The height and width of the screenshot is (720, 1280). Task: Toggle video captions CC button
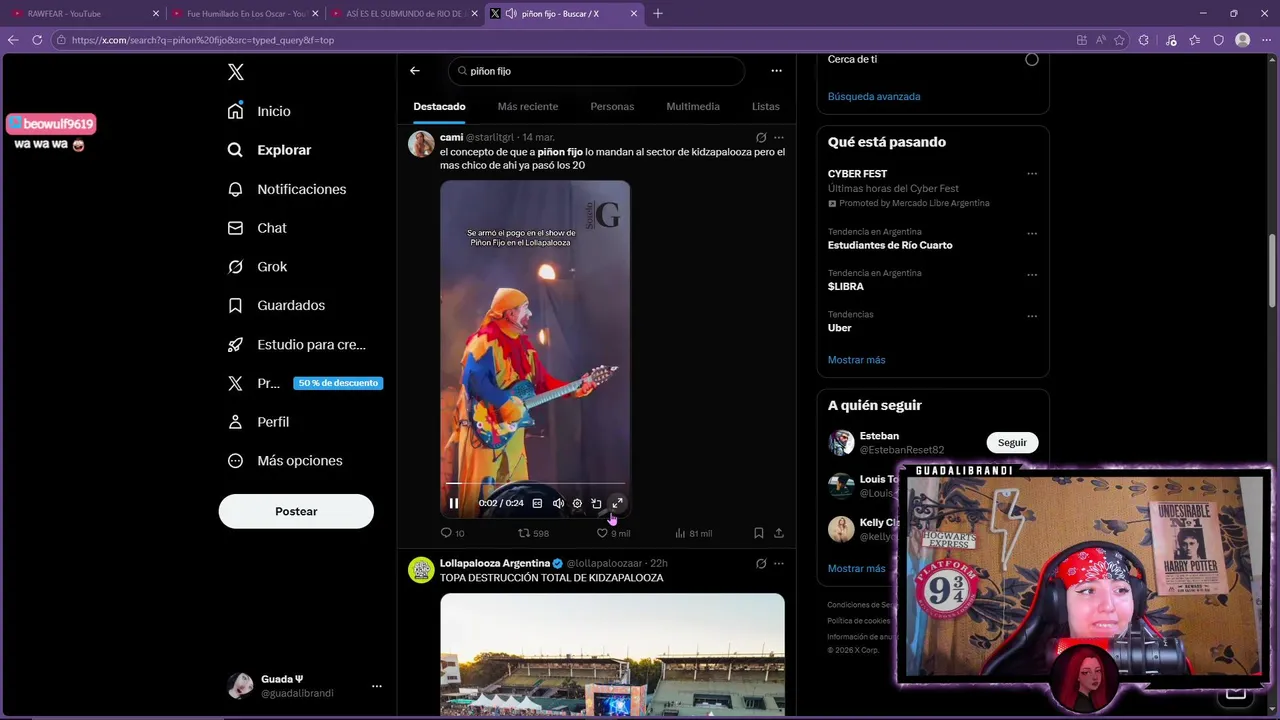click(537, 503)
